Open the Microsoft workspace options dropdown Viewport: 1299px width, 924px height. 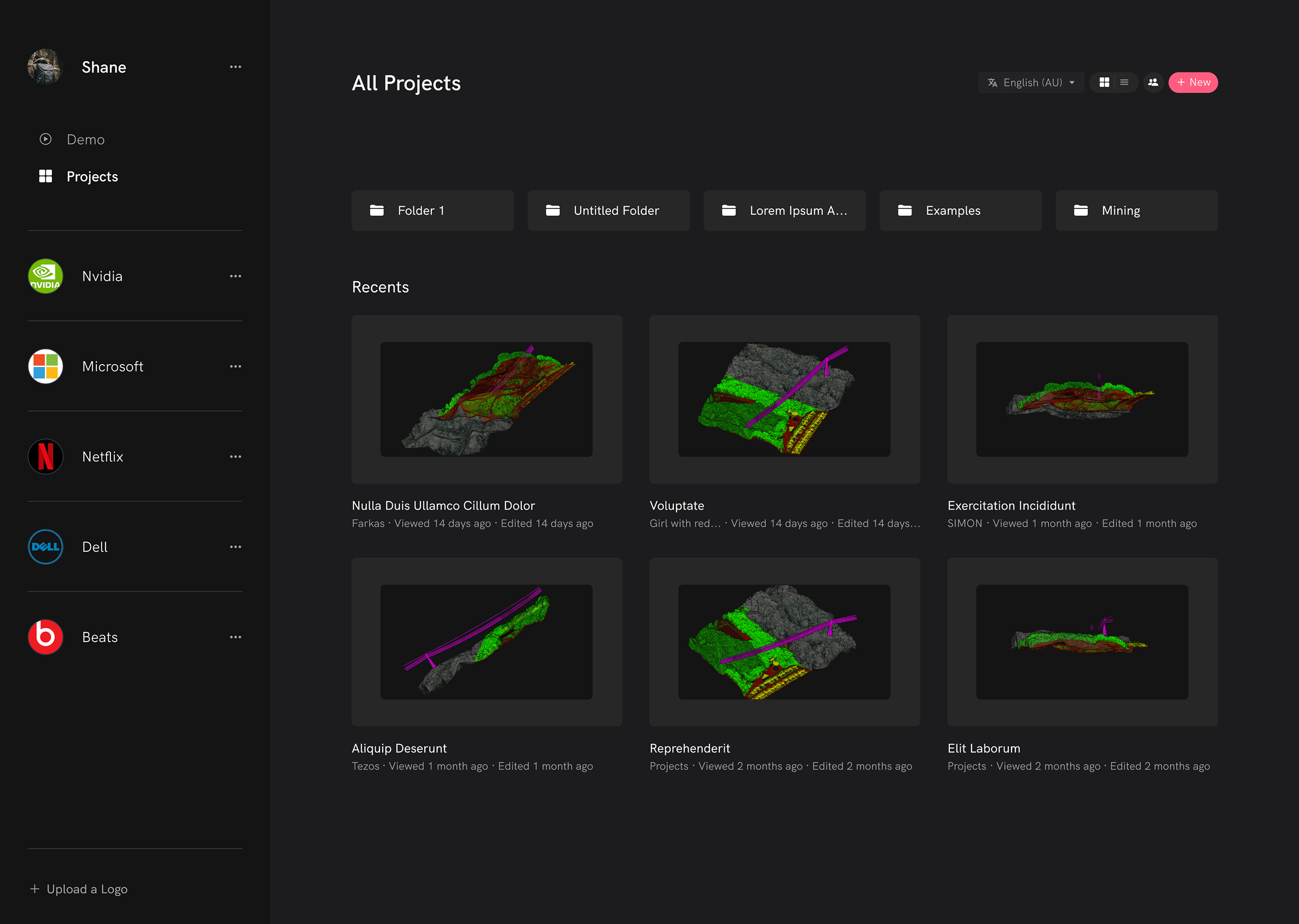point(235,366)
